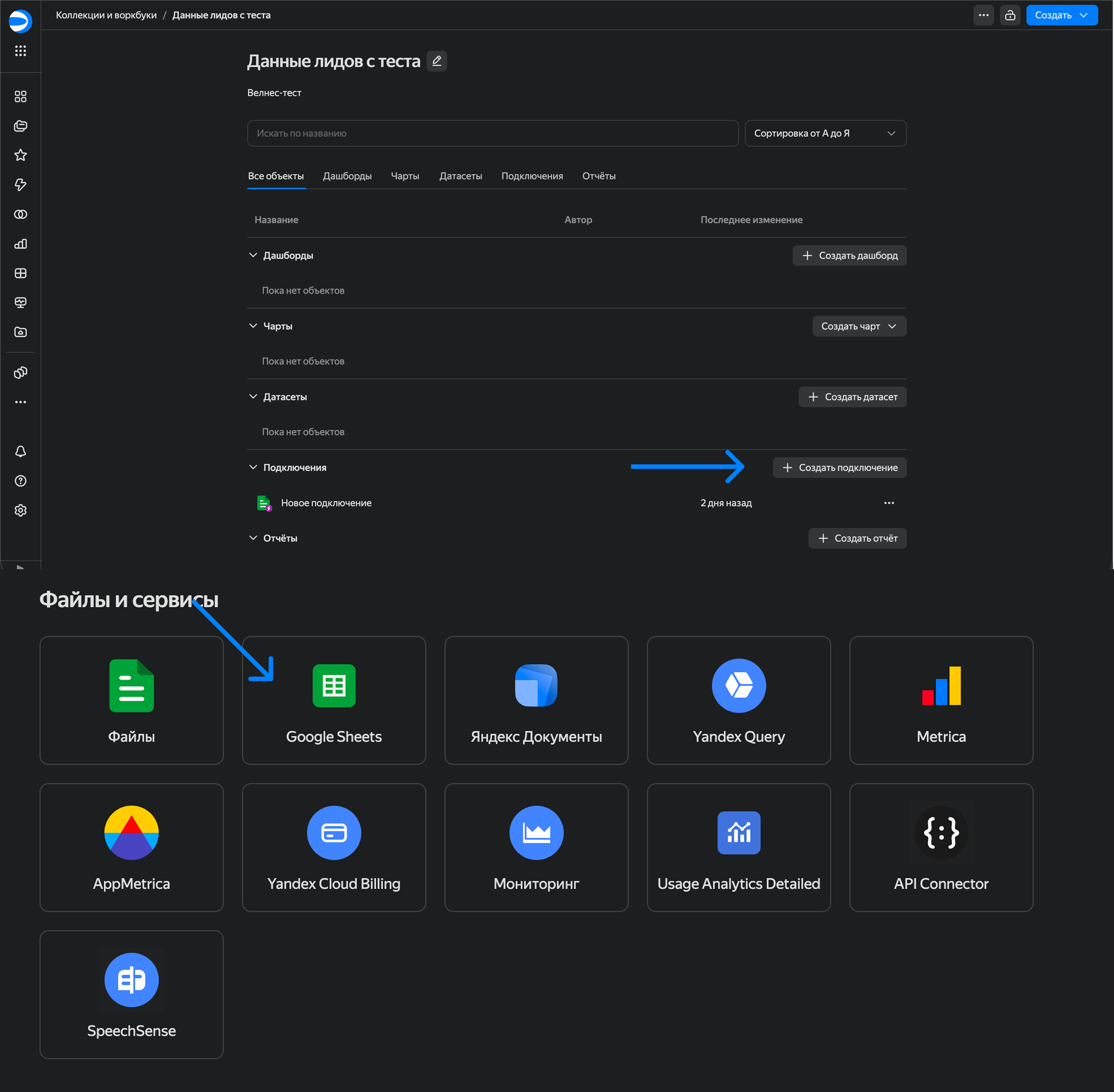Open the four-squares icon in the left sidebar
1114x1092 pixels.
[x=21, y=96]
